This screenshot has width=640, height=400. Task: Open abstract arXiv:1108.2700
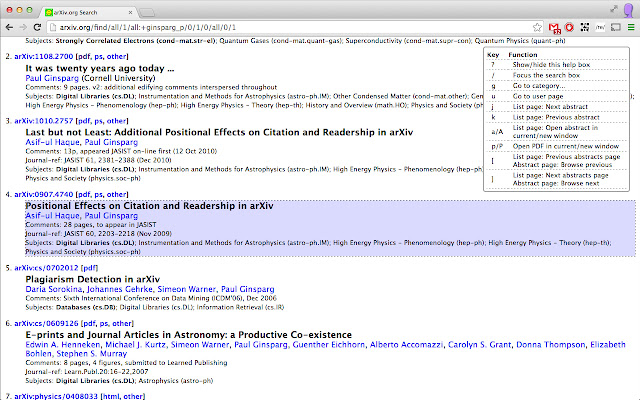pyautogui.click(x=44, y=56)
